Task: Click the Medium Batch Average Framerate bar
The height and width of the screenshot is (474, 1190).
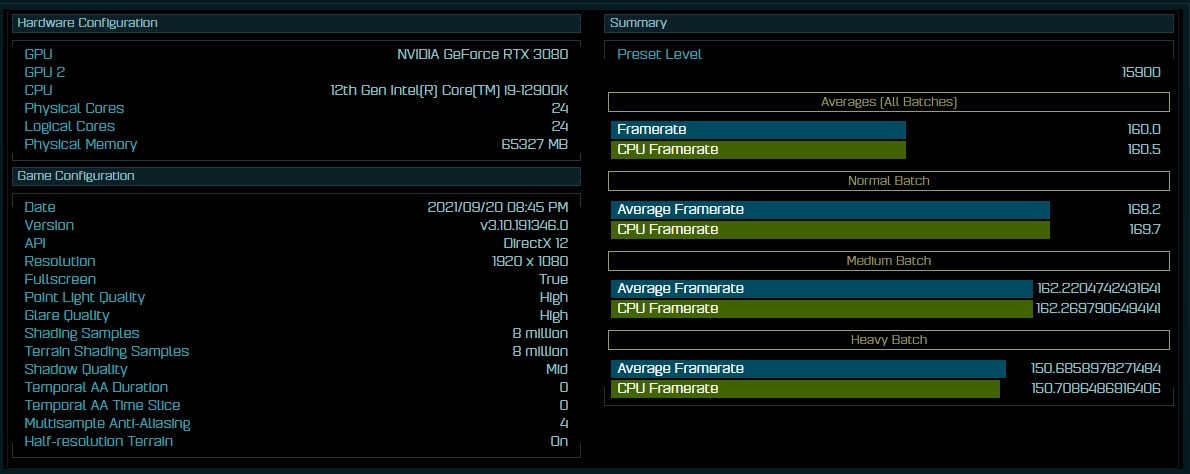Action: tap(821, 289)
